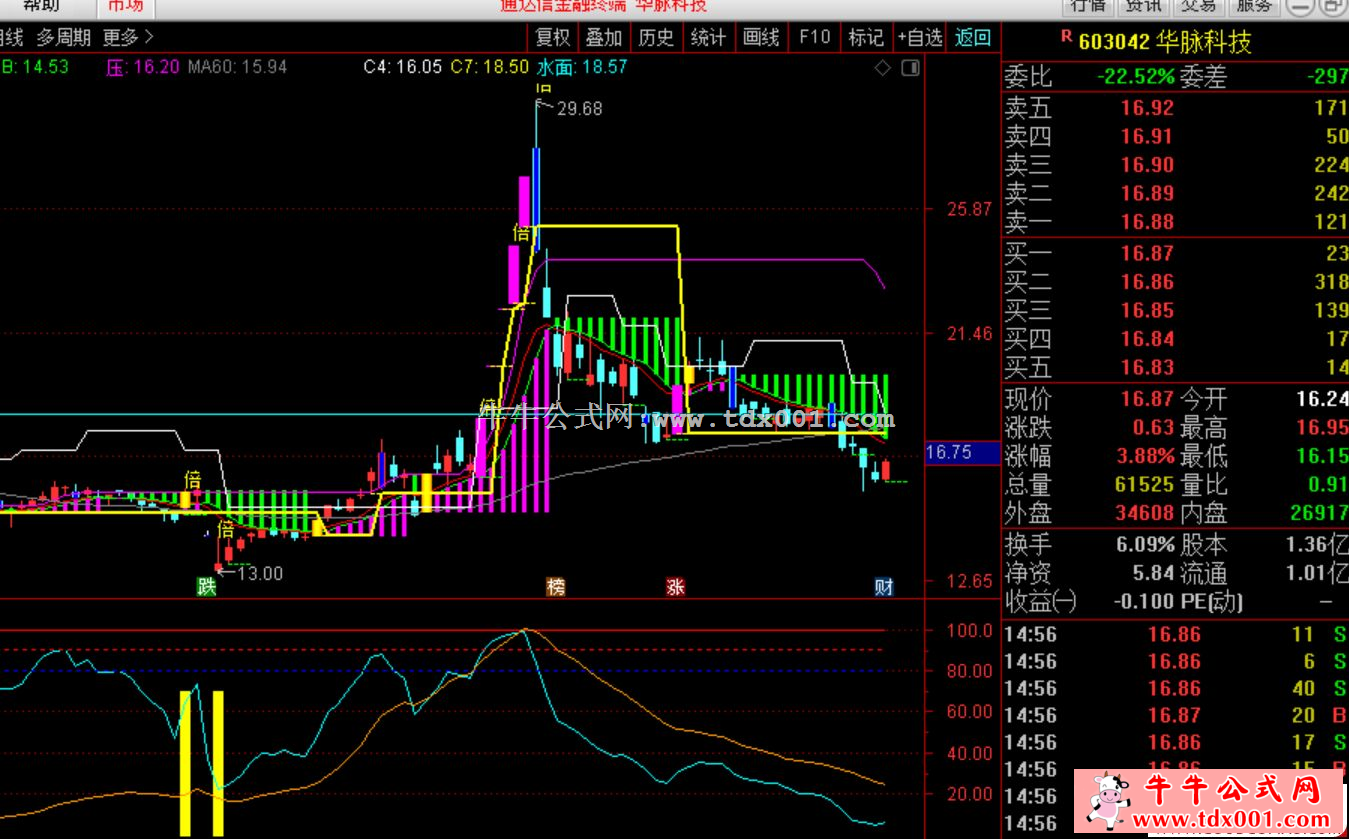Image resolution: width=1349 pixels, height=839 pixels.
Task: Click the 现价 value 16.87
Action: [1147, 400]
